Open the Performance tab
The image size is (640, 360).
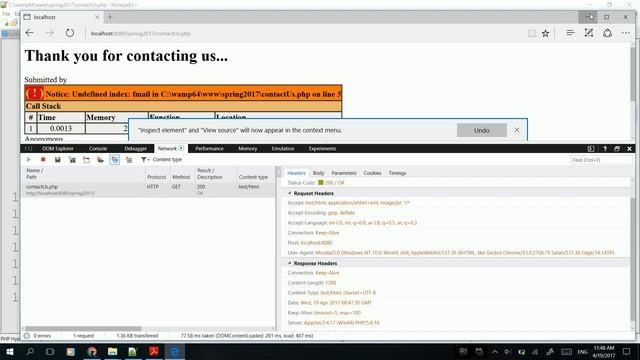[x=209, y=149]
